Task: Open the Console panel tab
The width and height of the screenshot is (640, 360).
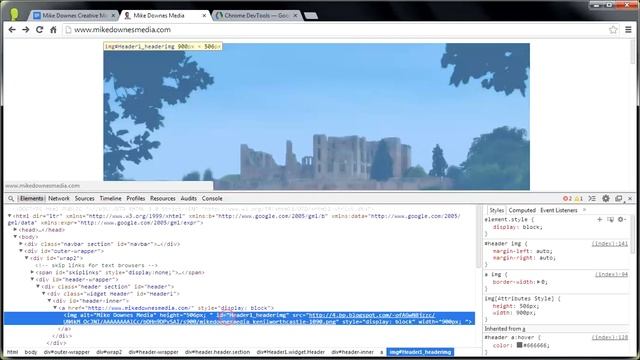Action: point(212,198)
